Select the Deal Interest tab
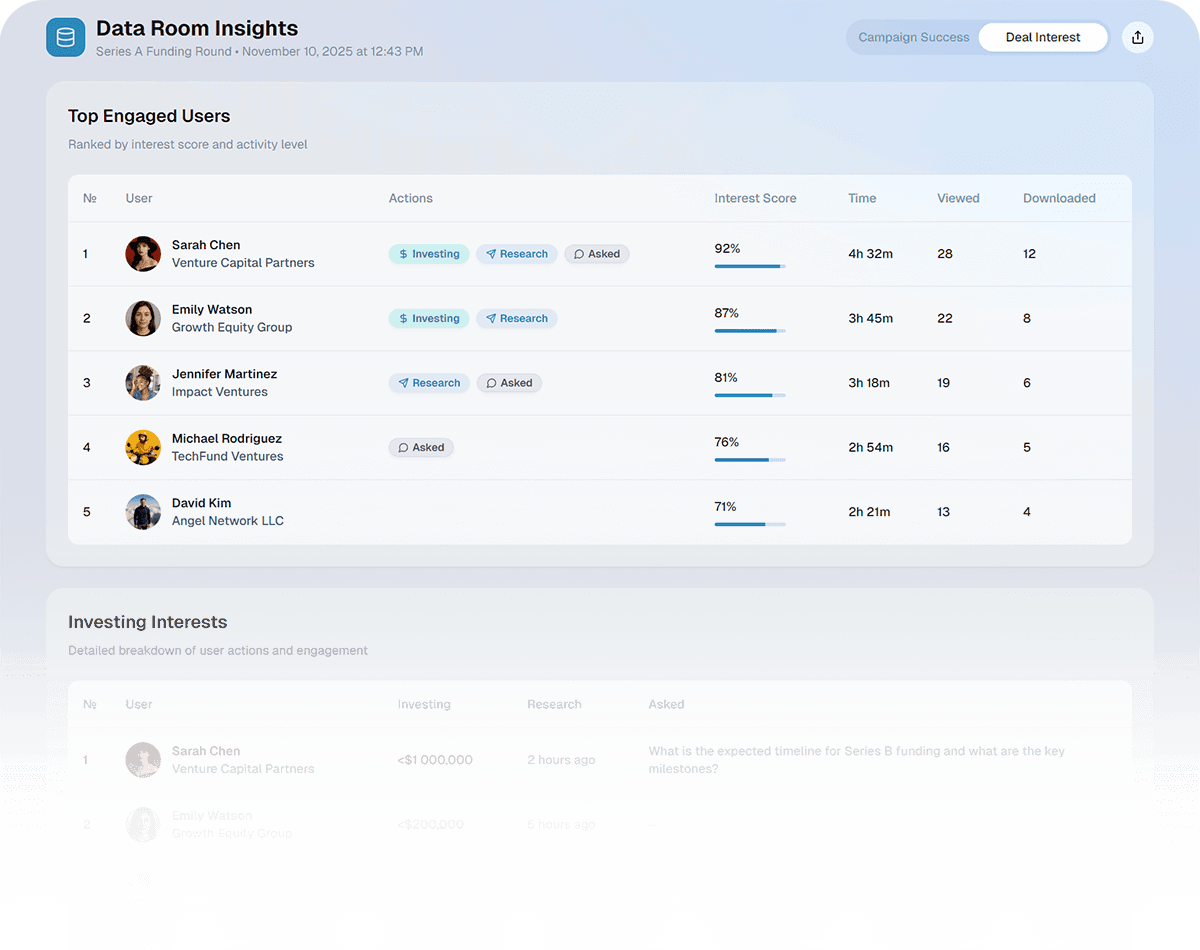The height and width of the screenshot is (950, 1200). (x=1043, y=37)
